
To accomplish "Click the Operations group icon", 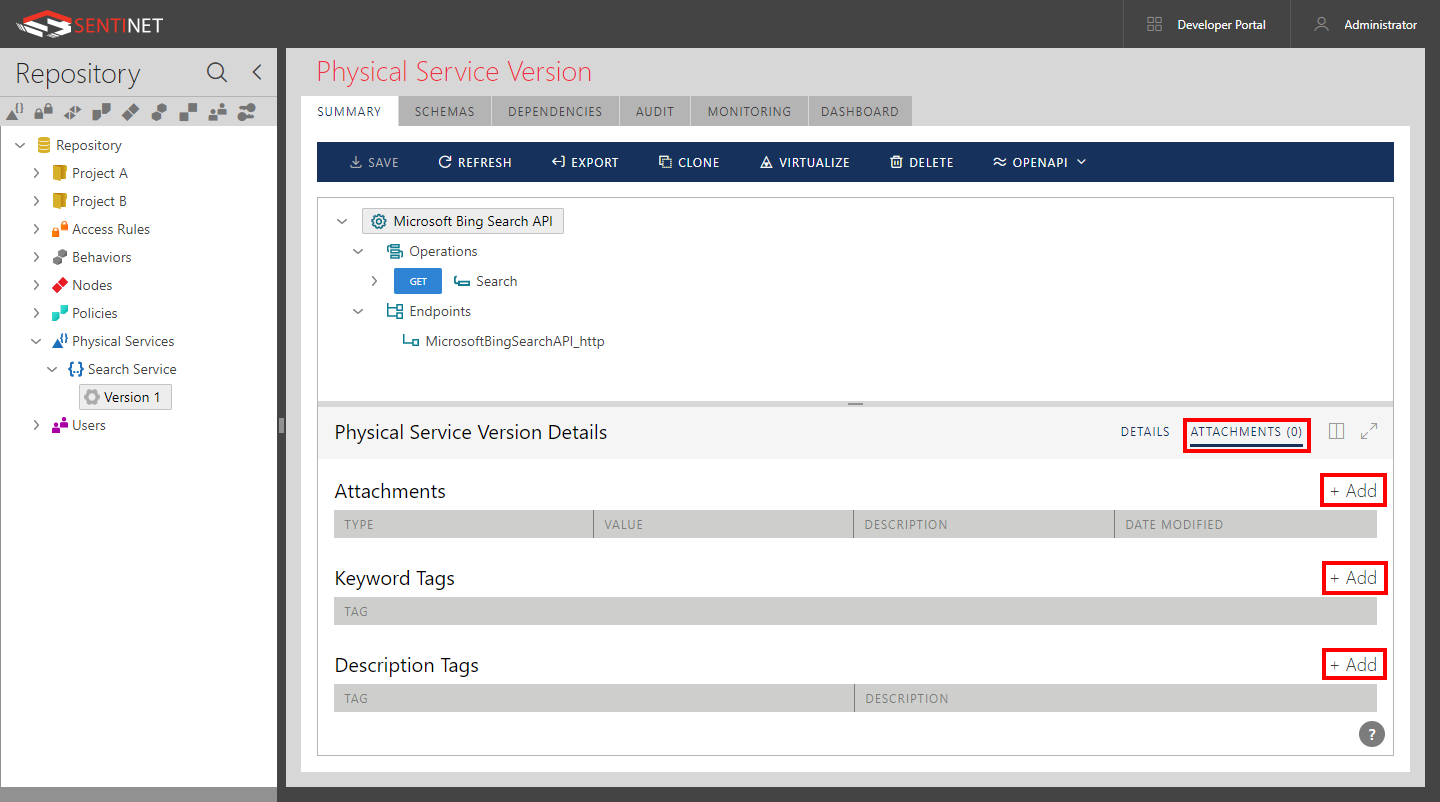I will [394, 251].
